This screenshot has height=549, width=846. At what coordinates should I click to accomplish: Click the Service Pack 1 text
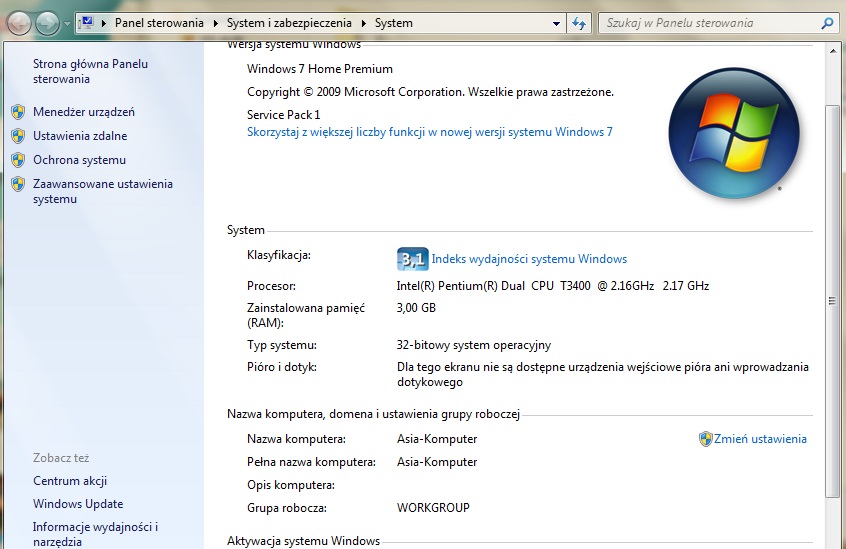point(283,115)
